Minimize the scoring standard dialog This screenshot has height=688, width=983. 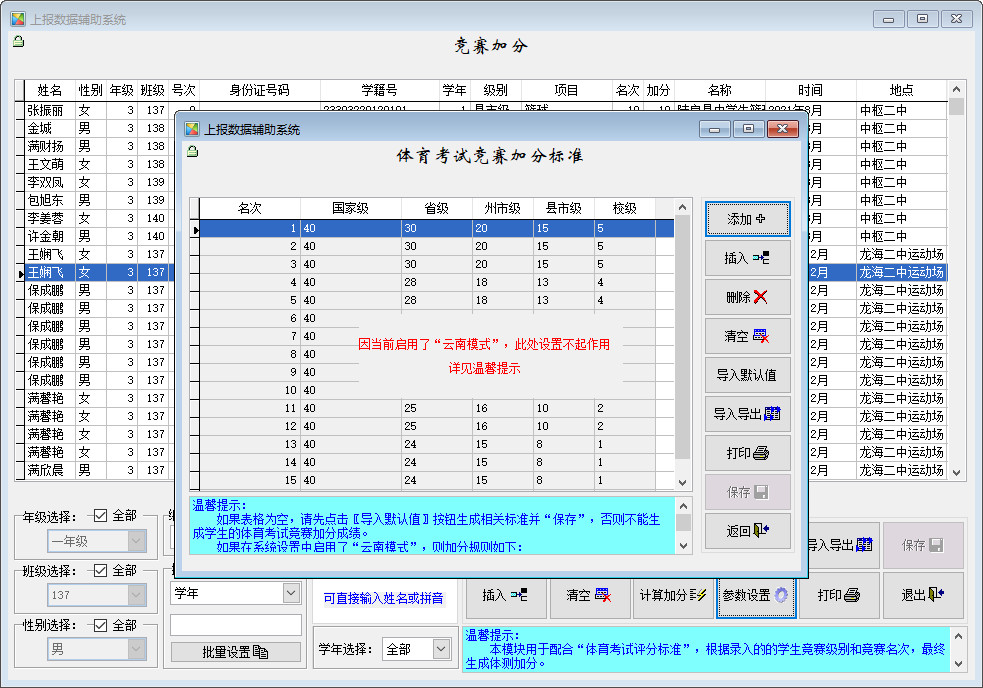pyautogui.click(x=715, y=129)
